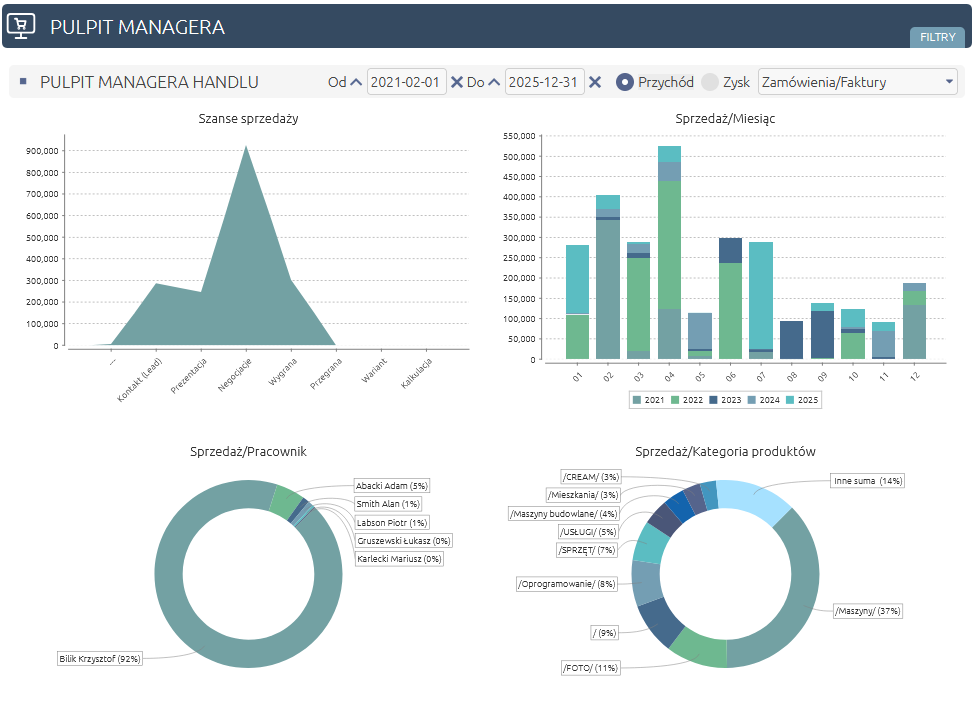Open the FILTRY filters button
Image resolution: width=973 pixels, height=708 pixels.
(937, 37)
